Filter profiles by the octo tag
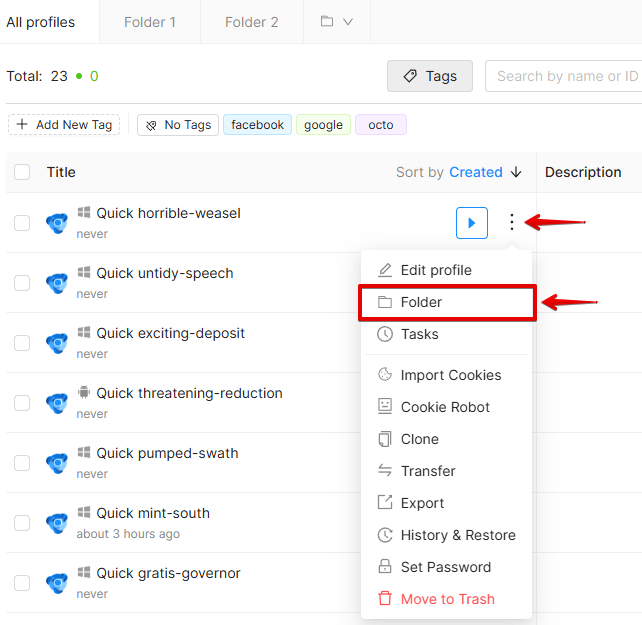 click(381, 125)
